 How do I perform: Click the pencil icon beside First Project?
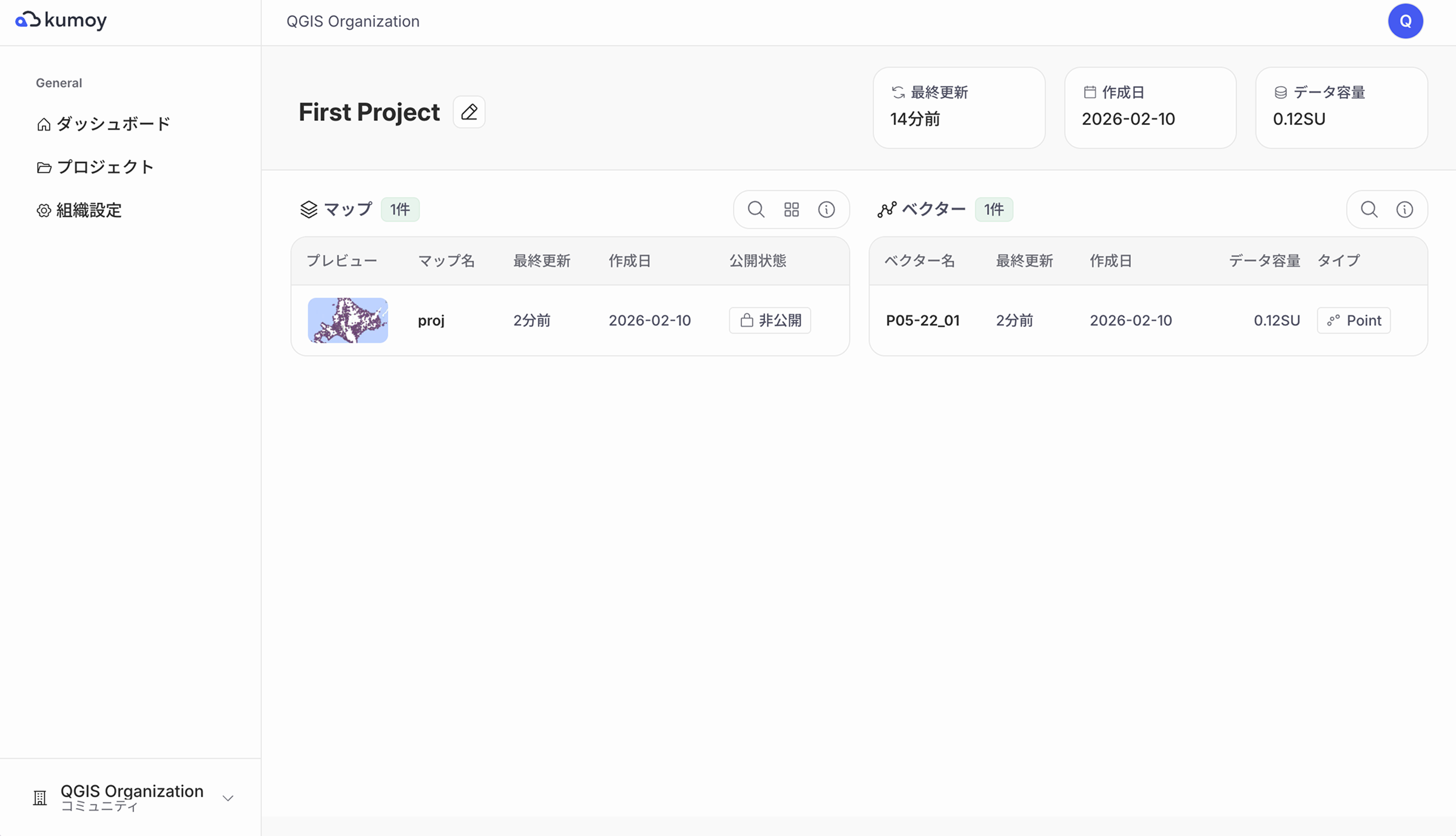click(468, 112)
